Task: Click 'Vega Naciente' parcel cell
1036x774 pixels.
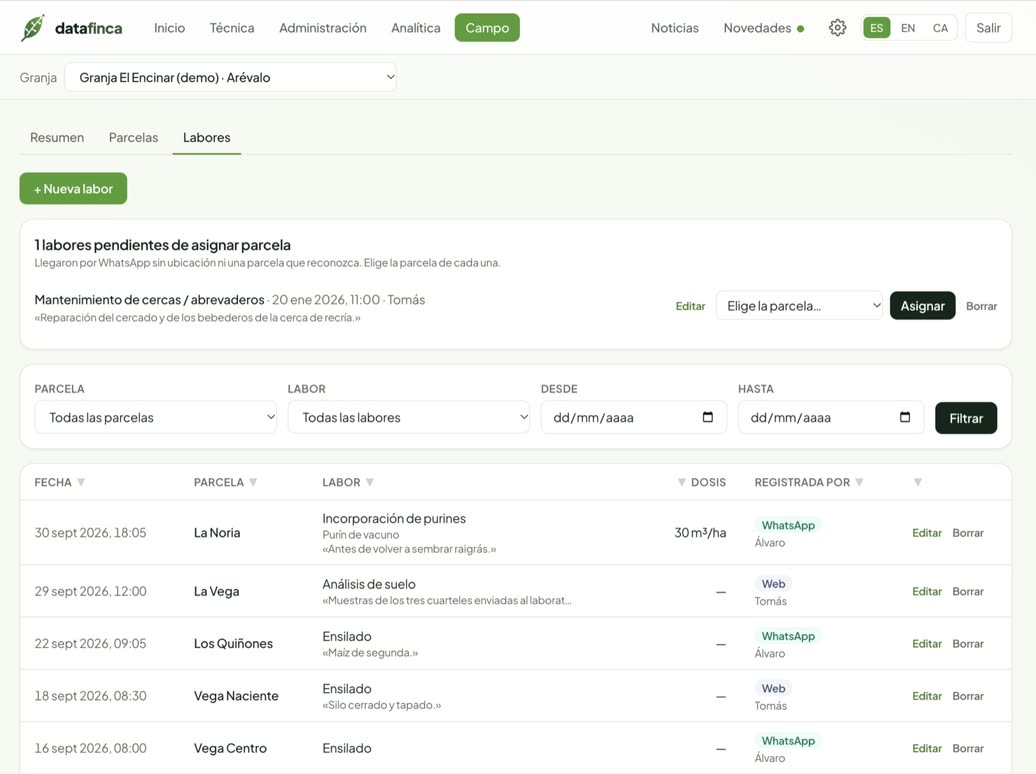Action: 236,695
